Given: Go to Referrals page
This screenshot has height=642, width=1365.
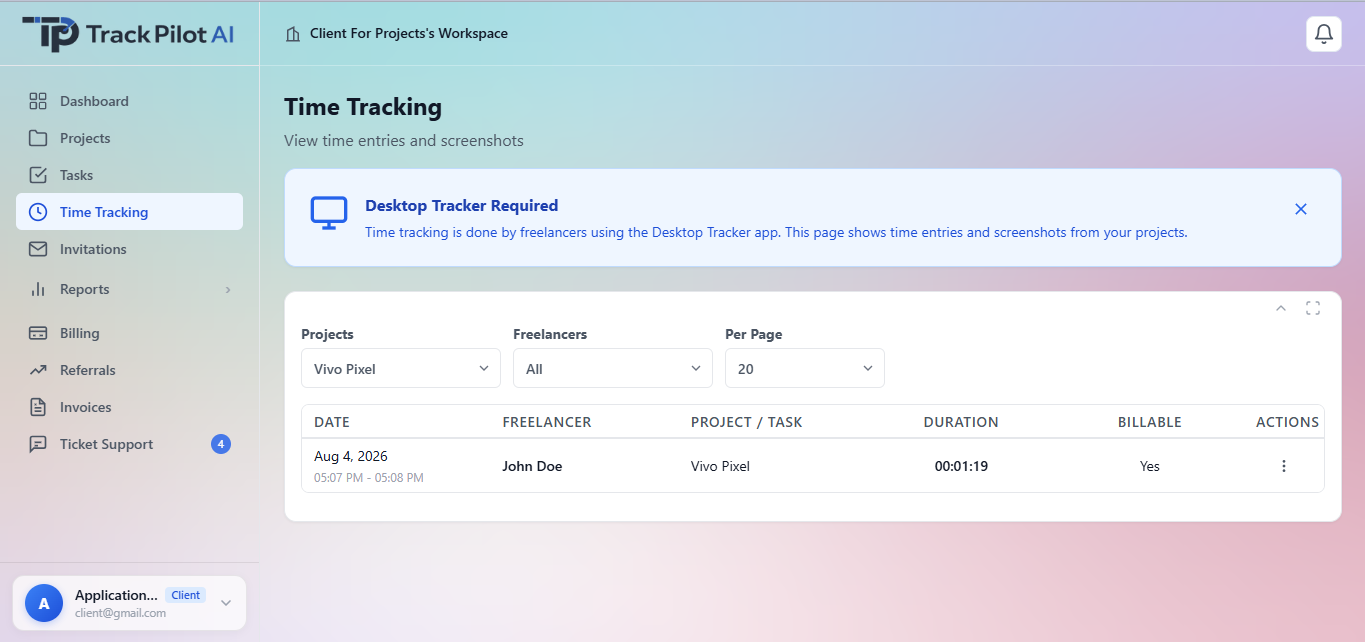Looking at the screenshot, I should pyautogui.click(x=129, y=370).
